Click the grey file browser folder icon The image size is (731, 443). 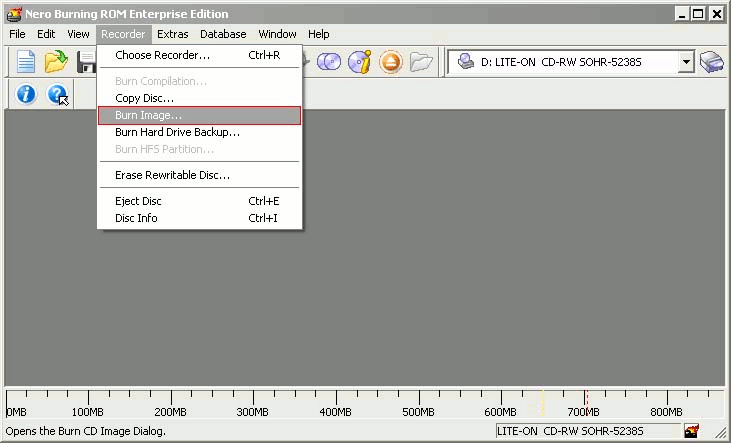click(x=421, y=62)
